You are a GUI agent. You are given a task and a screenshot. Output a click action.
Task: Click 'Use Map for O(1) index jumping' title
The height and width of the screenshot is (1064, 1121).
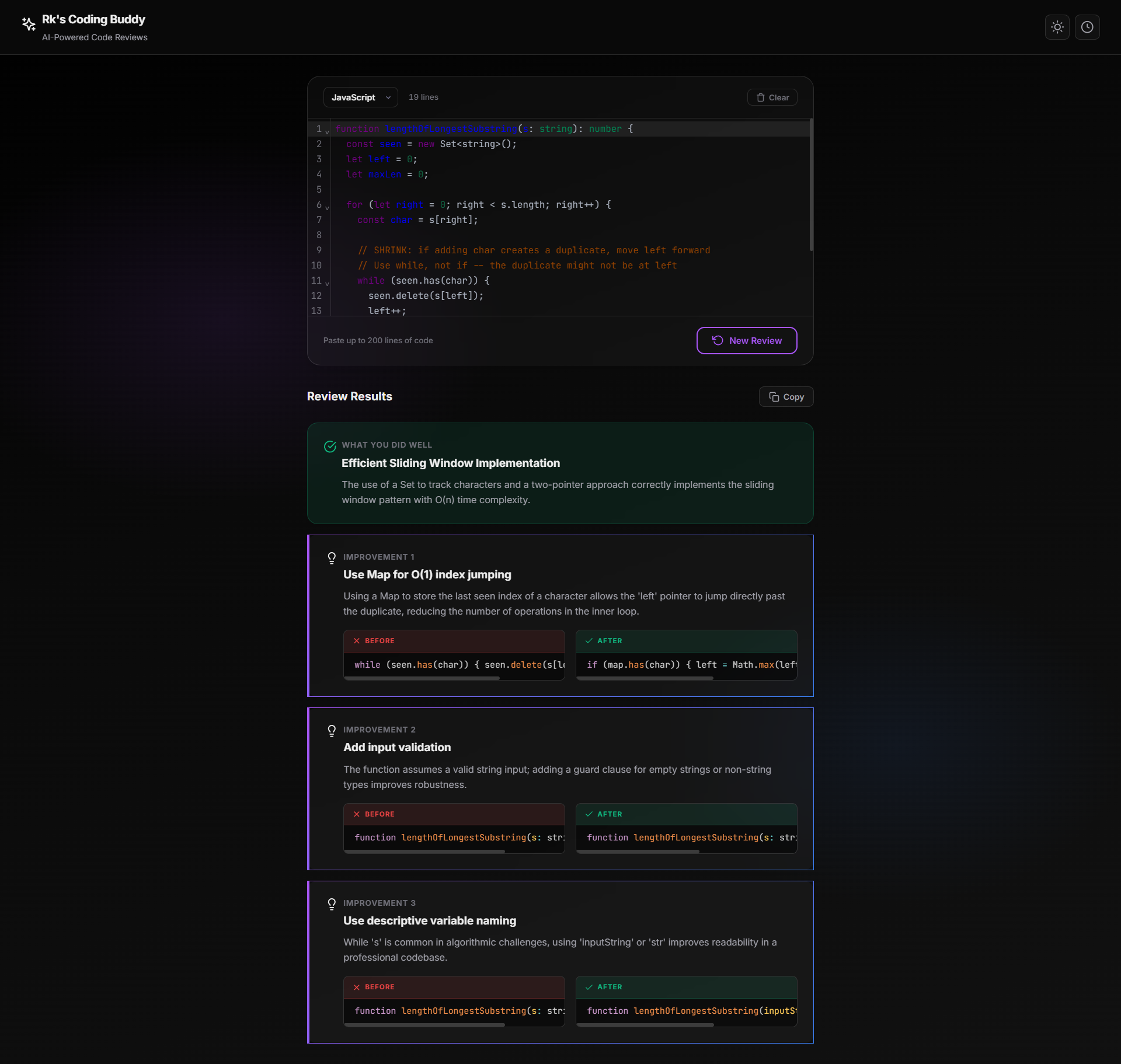pos(427,574)
